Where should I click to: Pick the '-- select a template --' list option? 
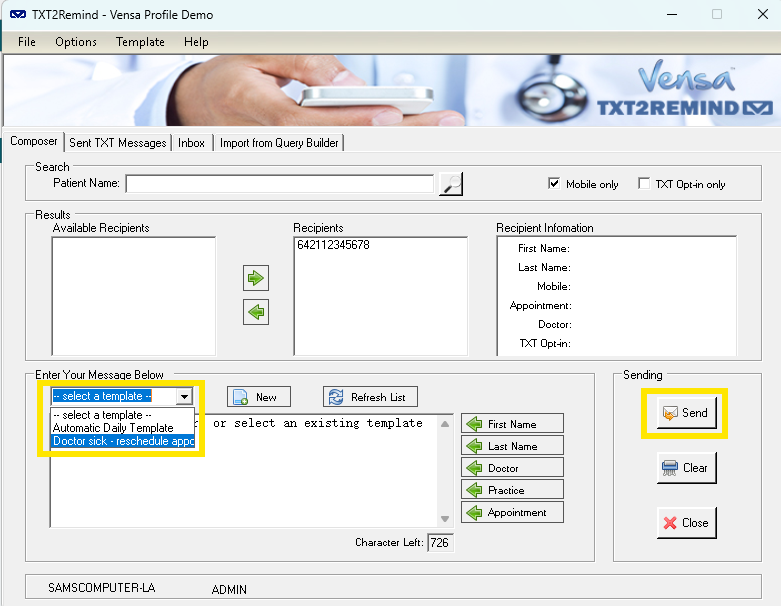(123, 415)
